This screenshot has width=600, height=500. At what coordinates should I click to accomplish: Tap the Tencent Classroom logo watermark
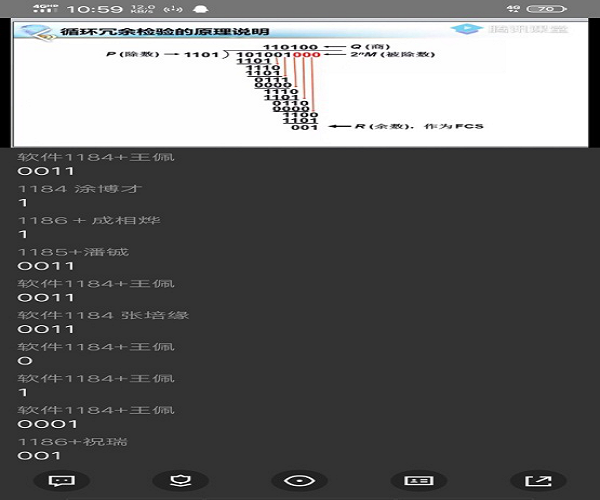pyautogui.click(x=522, y=30)
